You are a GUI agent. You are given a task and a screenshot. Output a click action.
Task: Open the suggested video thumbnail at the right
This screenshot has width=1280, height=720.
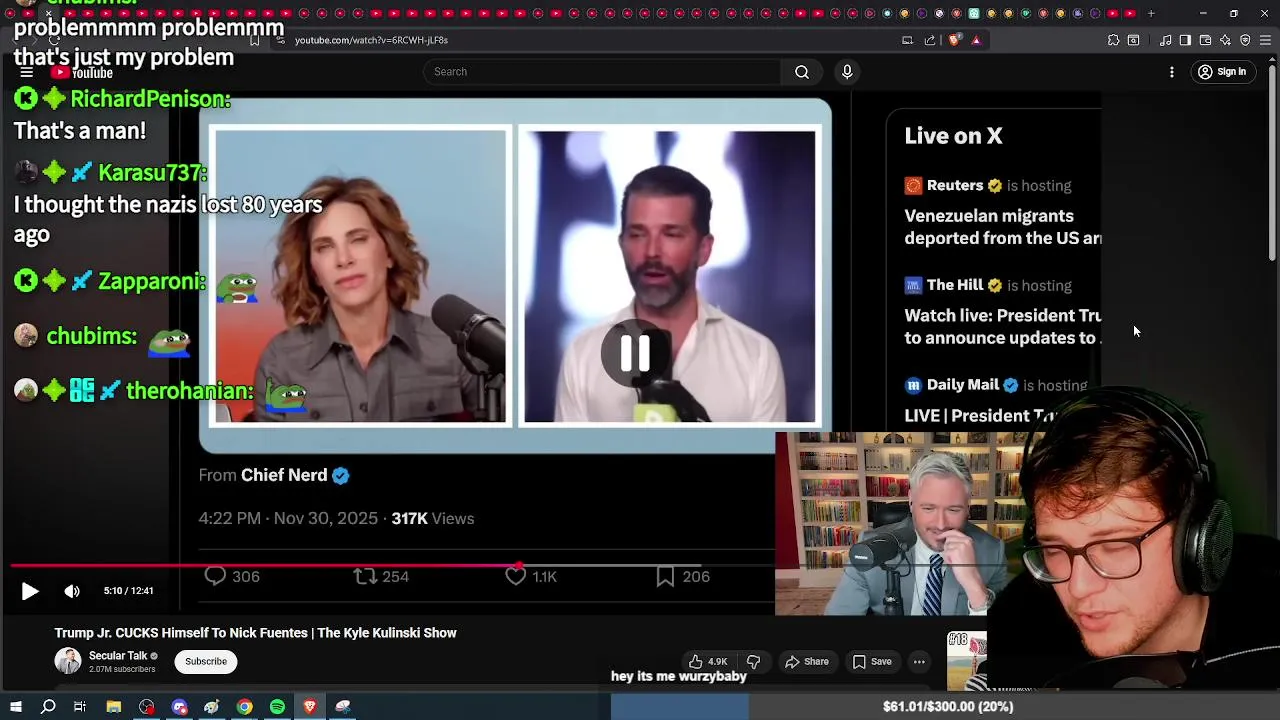[967, 660]
